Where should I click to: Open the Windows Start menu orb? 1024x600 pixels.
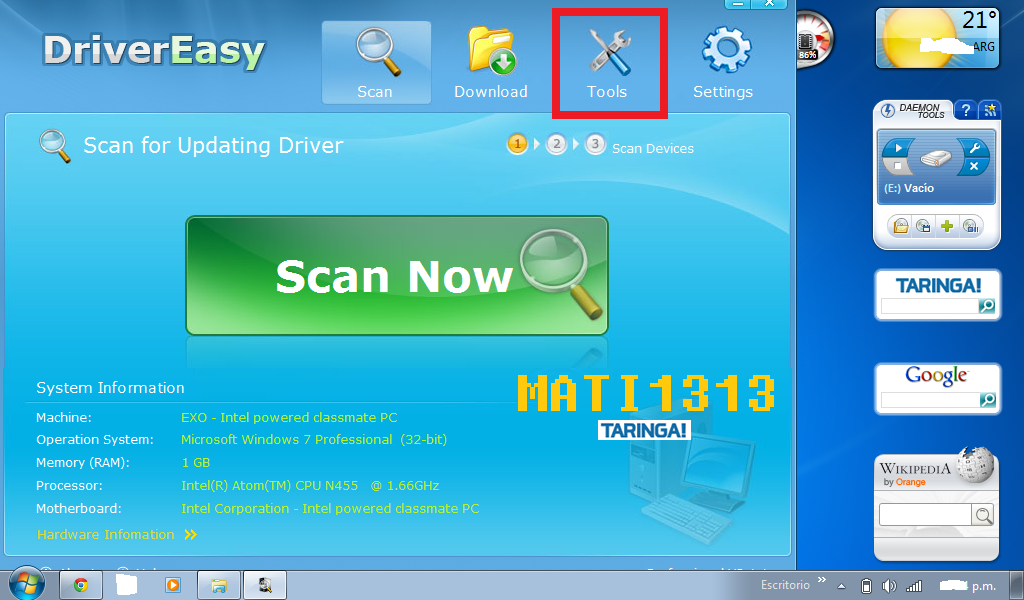pyautogui.click(x=27, y=584)
